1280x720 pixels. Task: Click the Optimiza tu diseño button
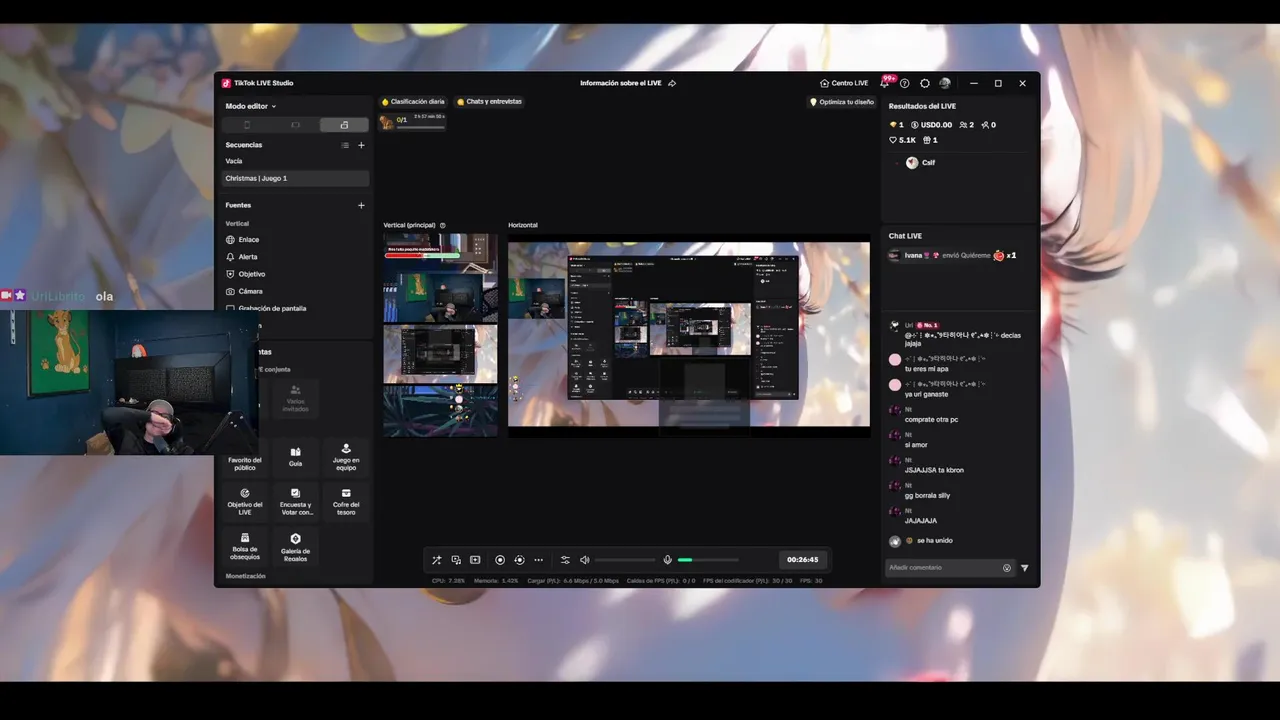[842, 102]
